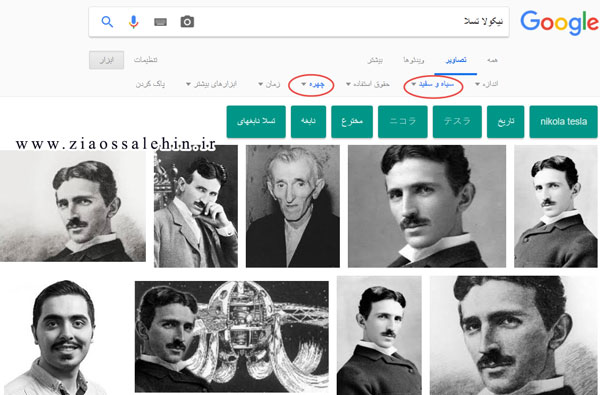Open تنظیمات settings menu

click(145, 60)
